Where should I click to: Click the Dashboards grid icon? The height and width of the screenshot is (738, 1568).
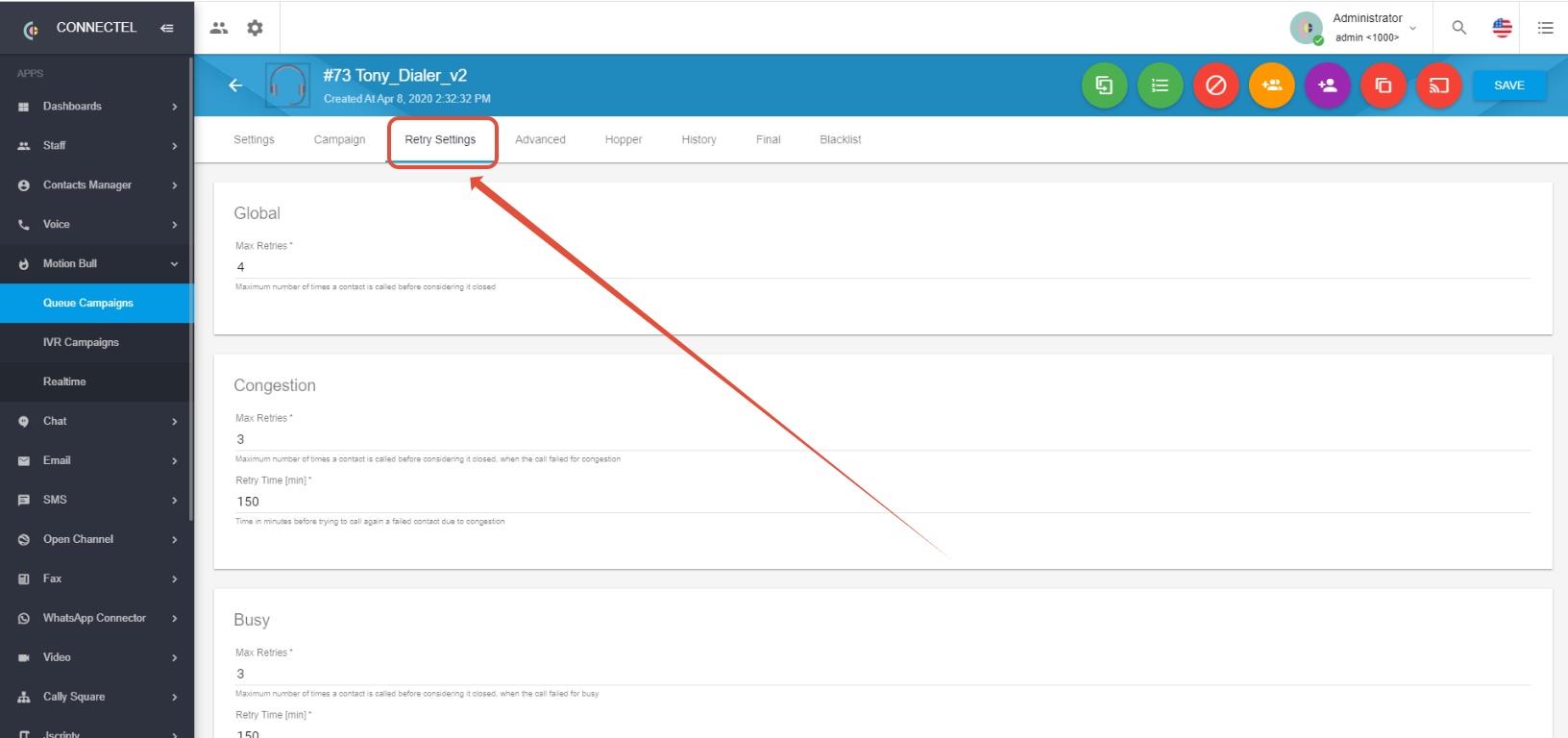pos(24,107)
